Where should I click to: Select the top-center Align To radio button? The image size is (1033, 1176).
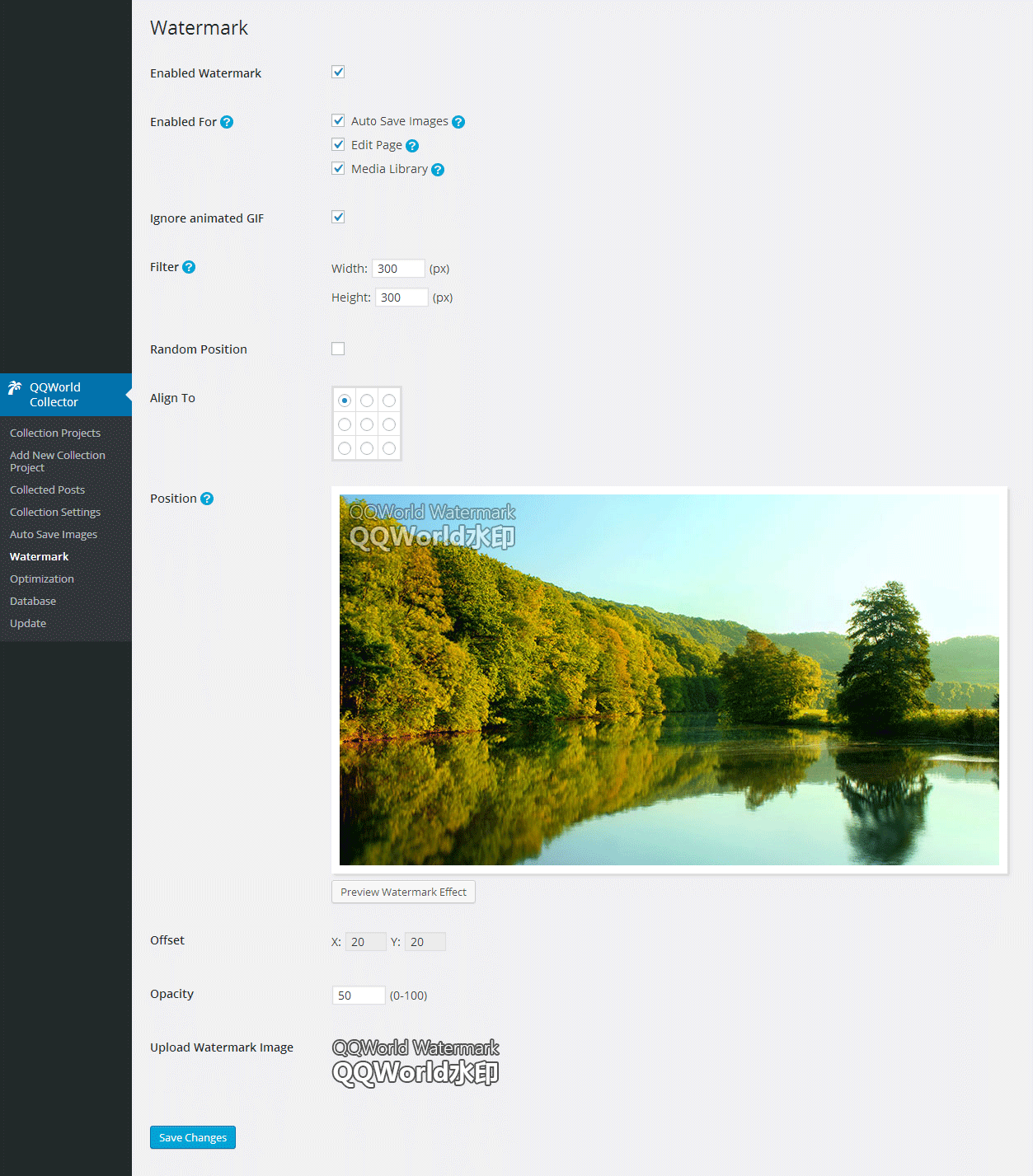tap(367, 401)
